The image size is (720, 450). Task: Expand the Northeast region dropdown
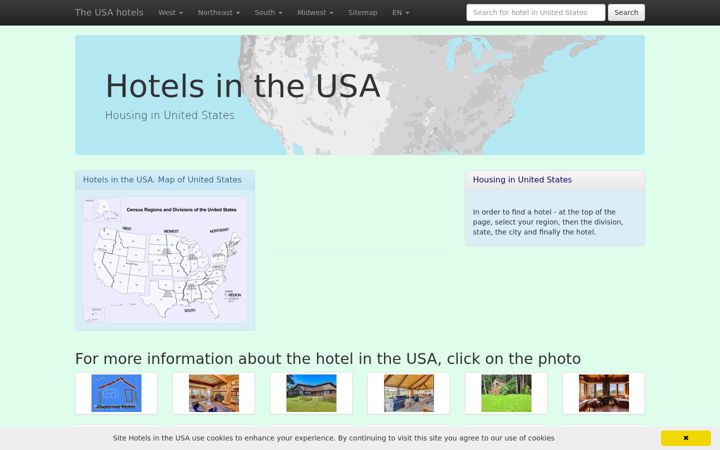(219, 12)
